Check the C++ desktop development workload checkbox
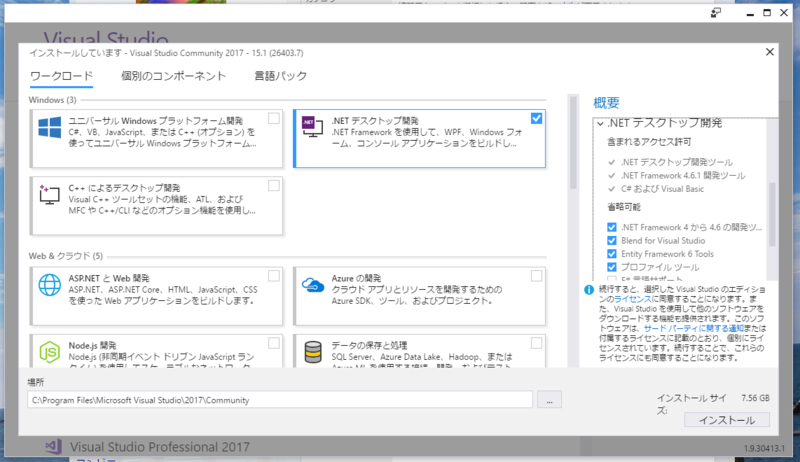The image size is (800, 462). (x=274, y=186)
